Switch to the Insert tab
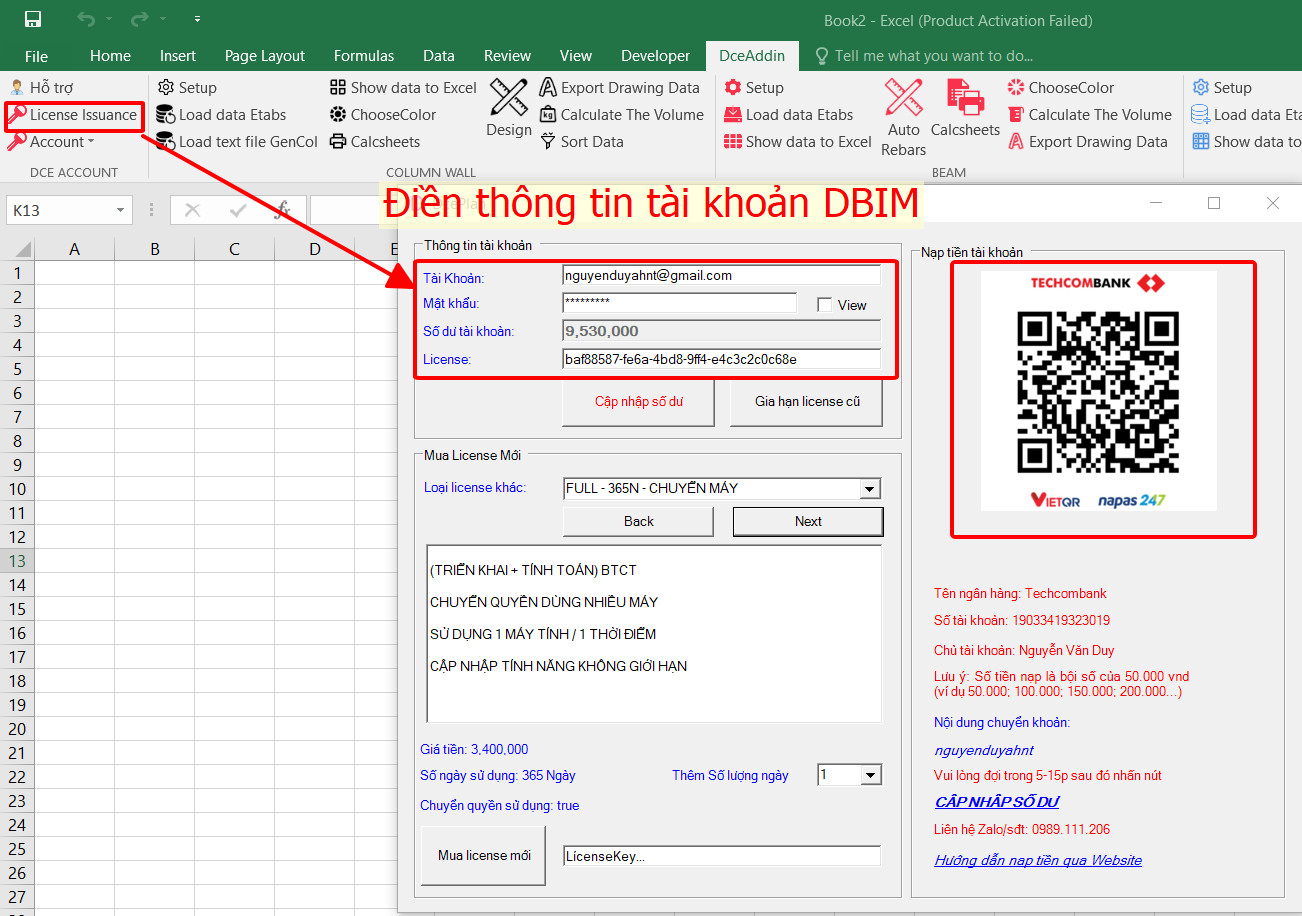Image resolution: width=1302 pixels, height=916 pixels. coord(178,56)
